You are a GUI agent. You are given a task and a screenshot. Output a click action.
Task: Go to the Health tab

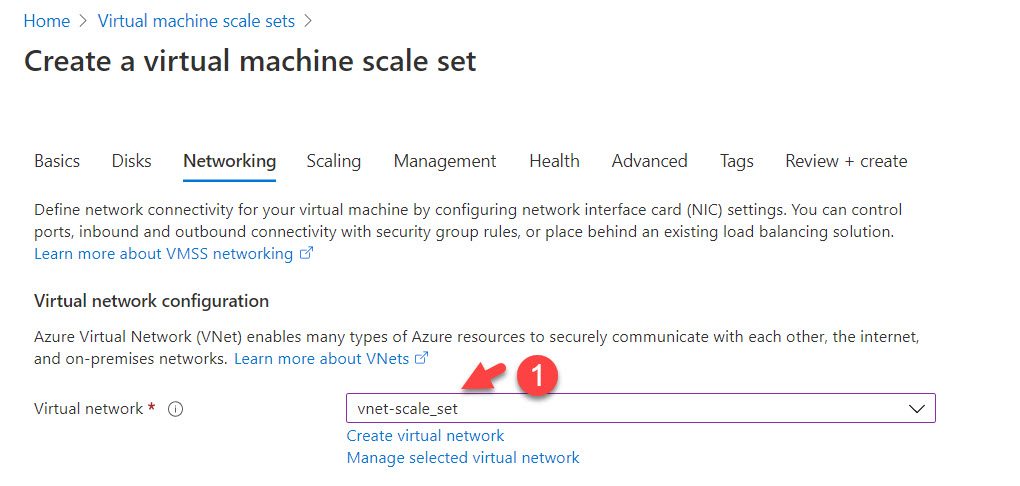tap(554, 161)
